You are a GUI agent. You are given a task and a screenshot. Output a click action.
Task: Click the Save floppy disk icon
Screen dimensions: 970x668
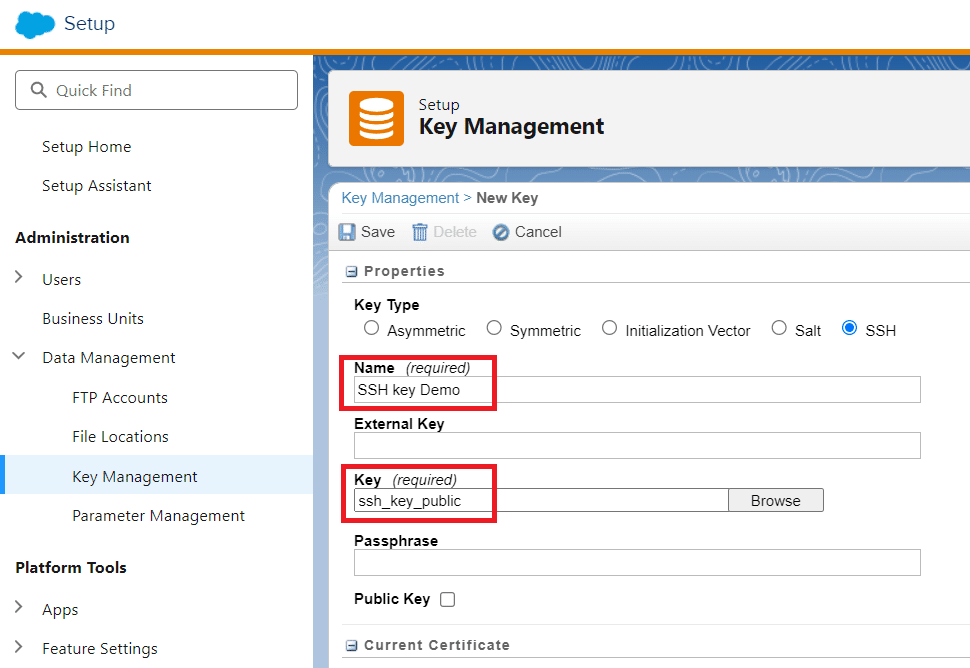pos(347,232)
